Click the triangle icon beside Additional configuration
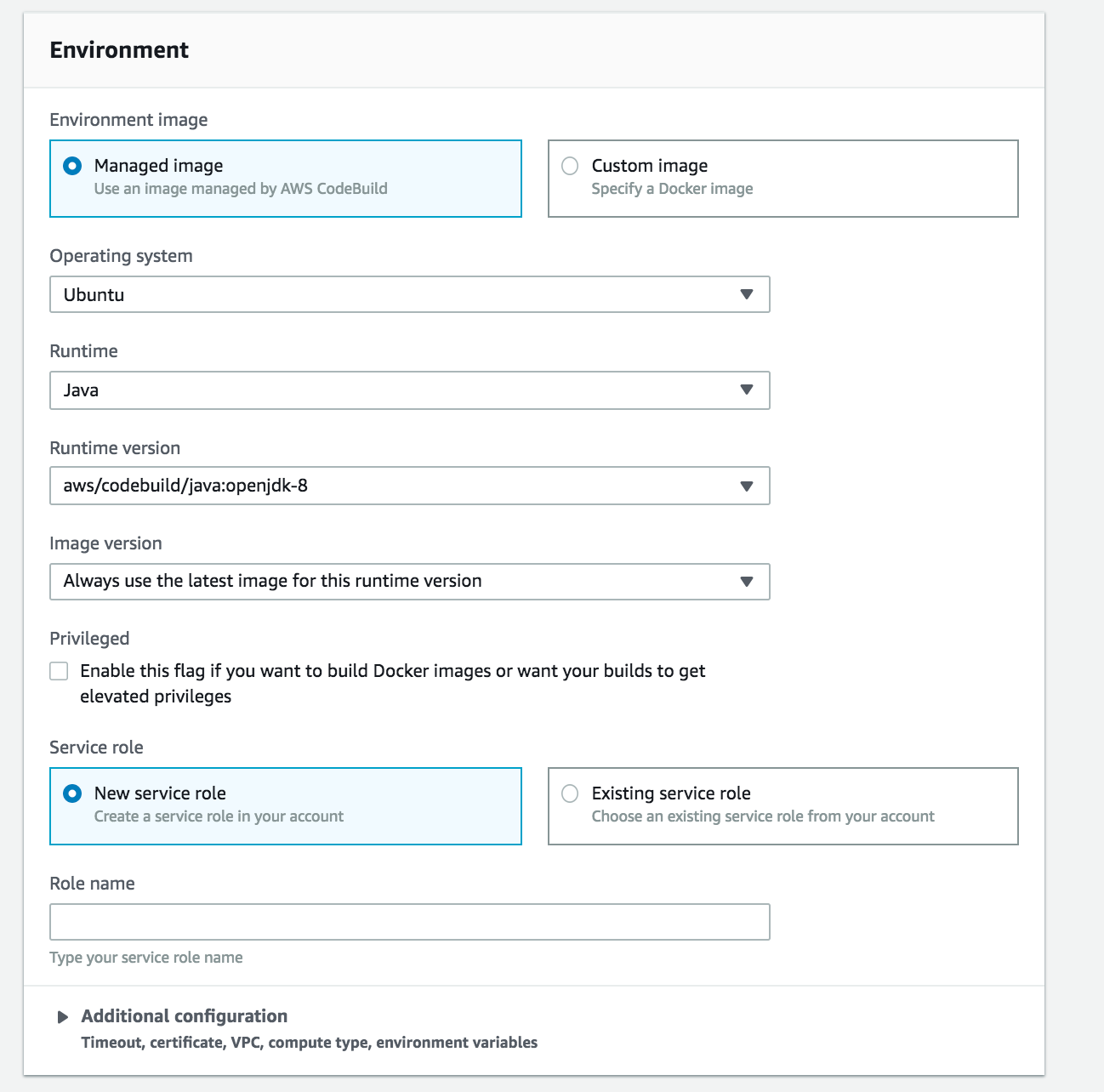The height and width of the screenshot is (1092, 1104). click(x=62, y=1017)
